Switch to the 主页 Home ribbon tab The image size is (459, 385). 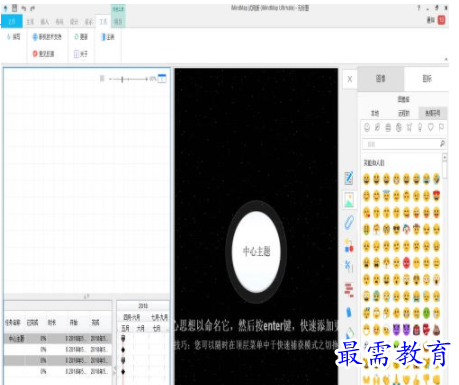30,22
